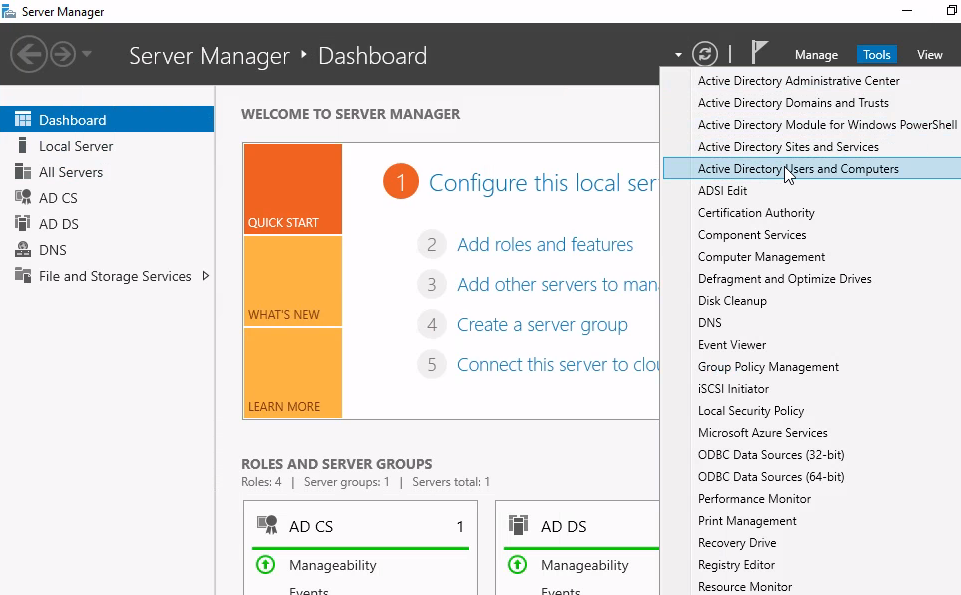Image resolution: width=961 pixels, height=595 pixels.
Task: Expand File and Storage Services arrow
Action: [206, 276]
